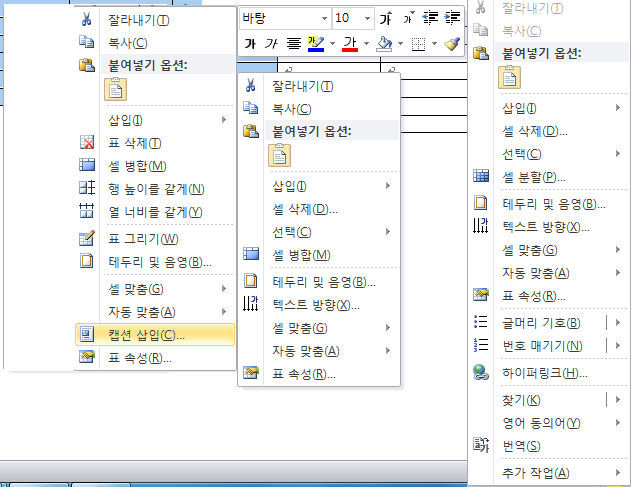Toggle Bold (가) in the mini toolbar

pyautogui.click(x=250, y=43)
